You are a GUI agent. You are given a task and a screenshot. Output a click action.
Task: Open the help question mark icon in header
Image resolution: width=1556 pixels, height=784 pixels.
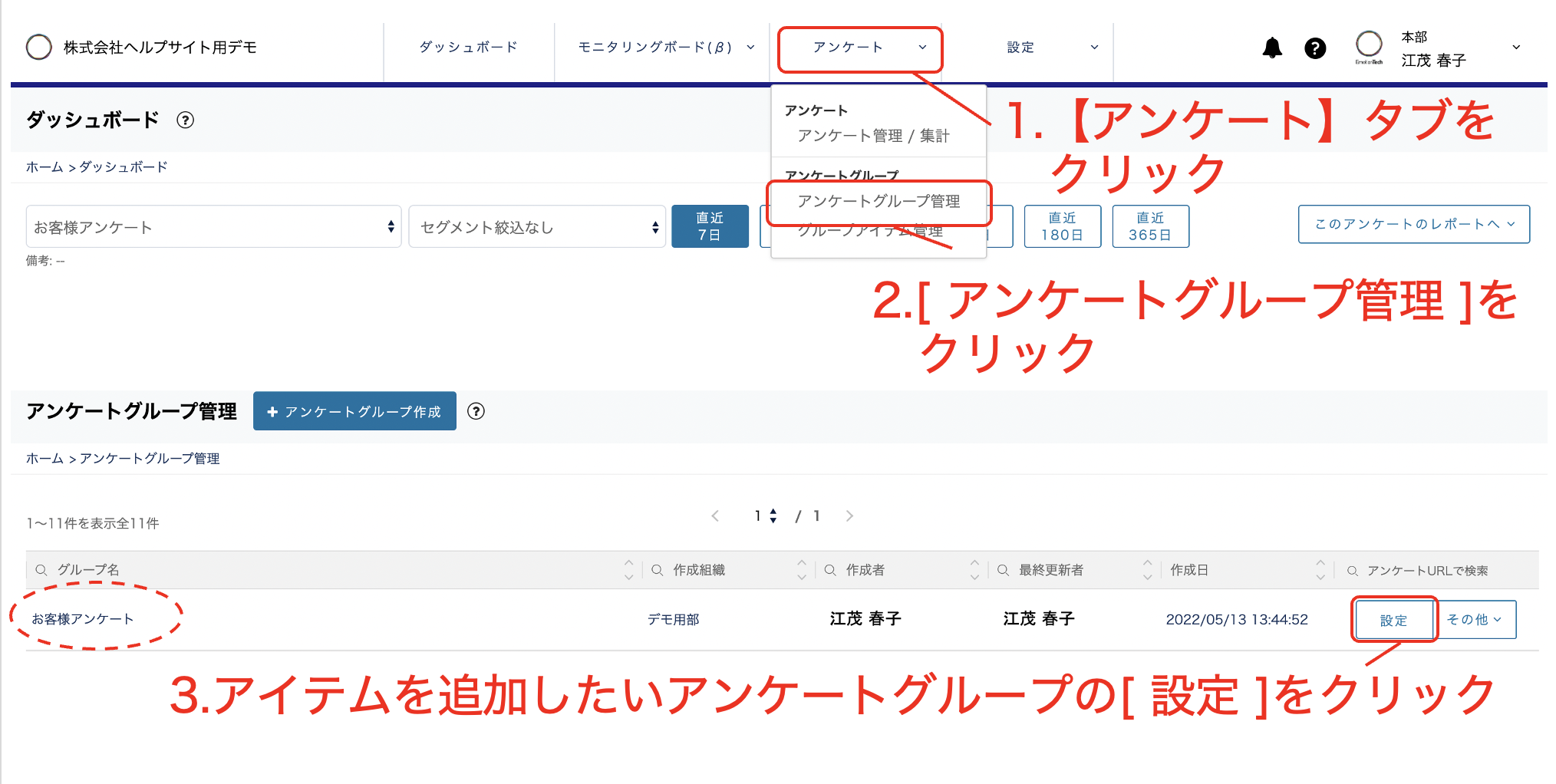1315,48
